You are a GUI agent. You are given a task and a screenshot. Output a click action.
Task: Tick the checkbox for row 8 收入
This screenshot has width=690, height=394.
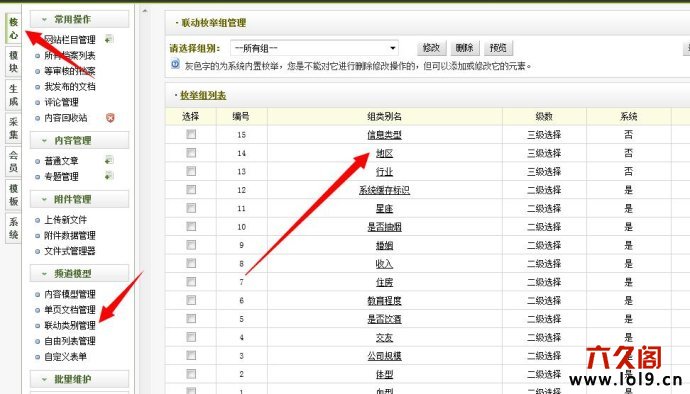click(191, 263)
